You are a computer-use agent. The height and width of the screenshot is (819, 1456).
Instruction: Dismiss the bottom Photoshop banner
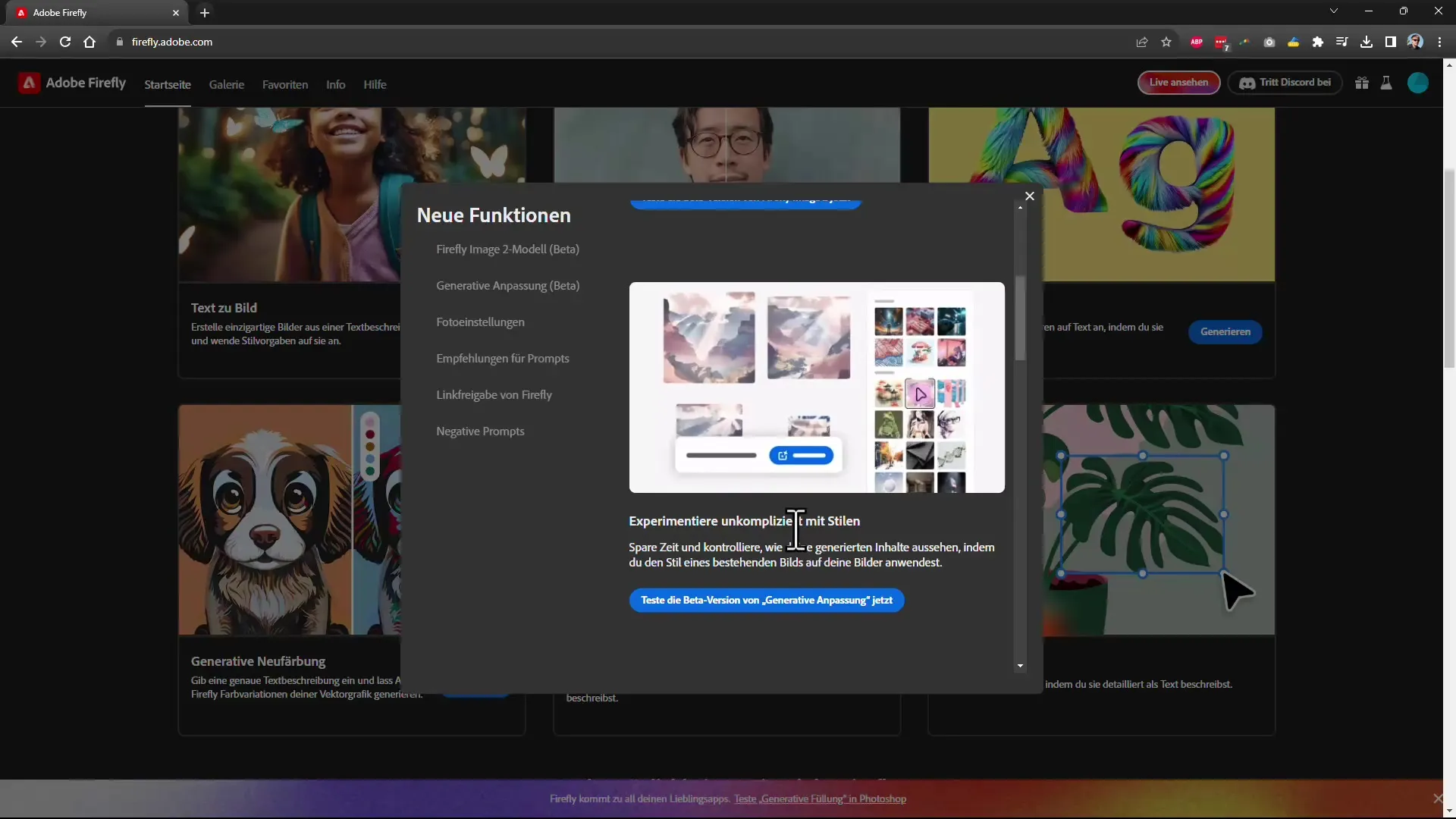click(1437, 799)
